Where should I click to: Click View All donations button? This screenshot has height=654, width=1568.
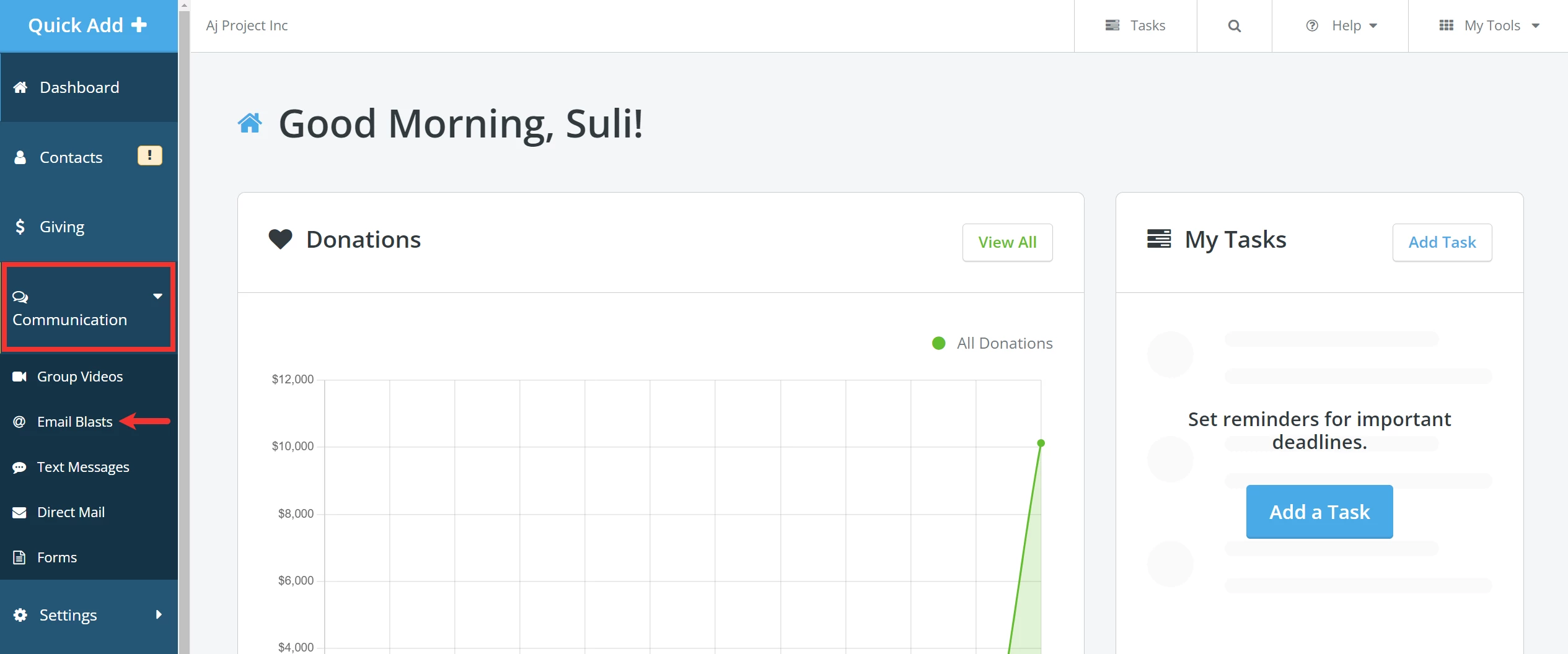[x=1007, y=242]
